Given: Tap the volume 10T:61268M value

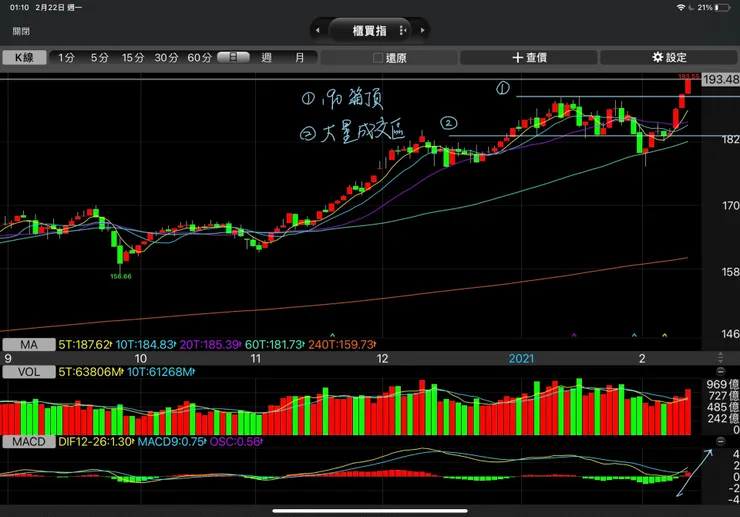Looking at the screenshot, I should (161, 372).
